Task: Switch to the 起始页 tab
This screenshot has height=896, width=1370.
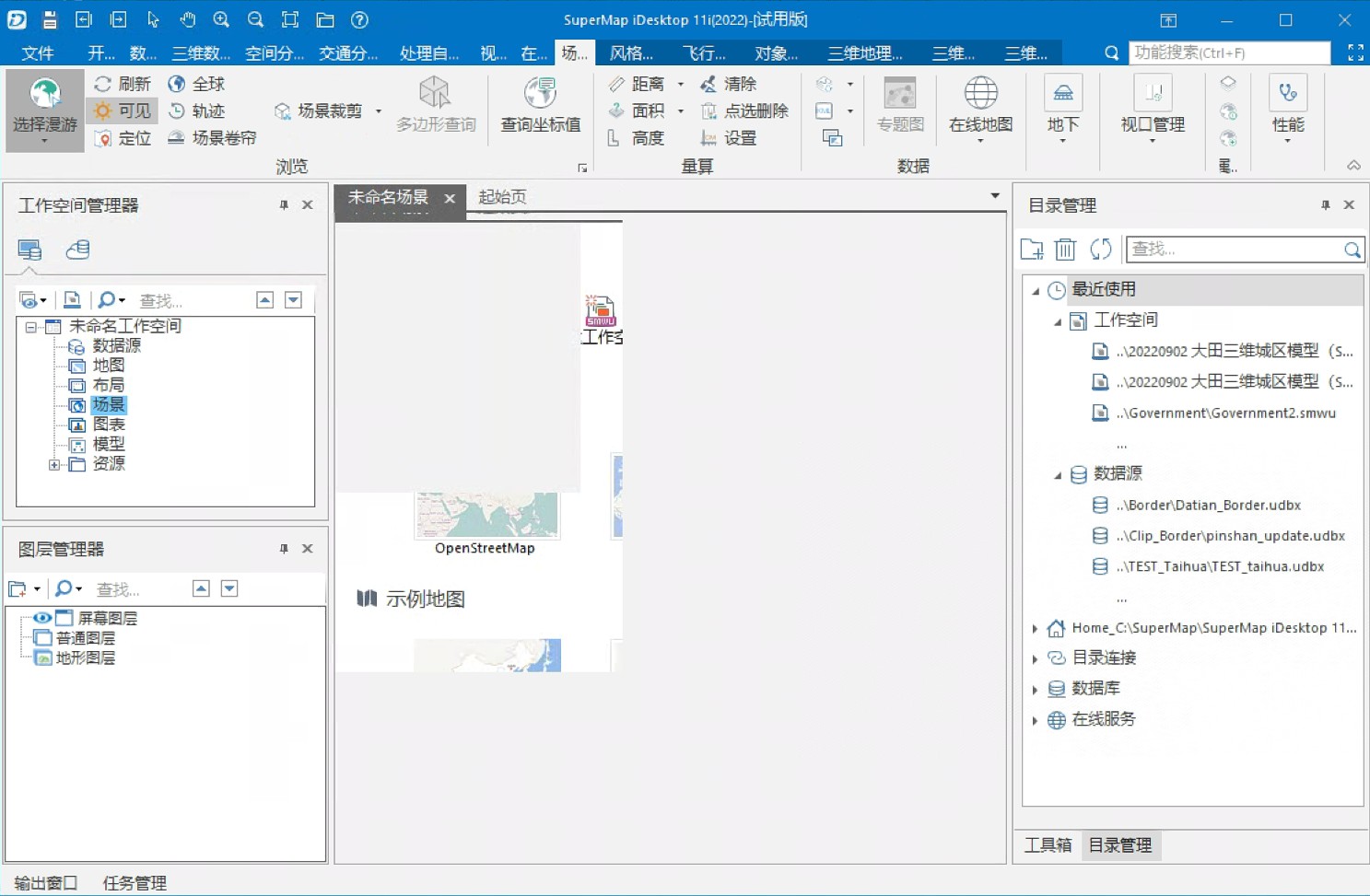Action: [502, 197]
